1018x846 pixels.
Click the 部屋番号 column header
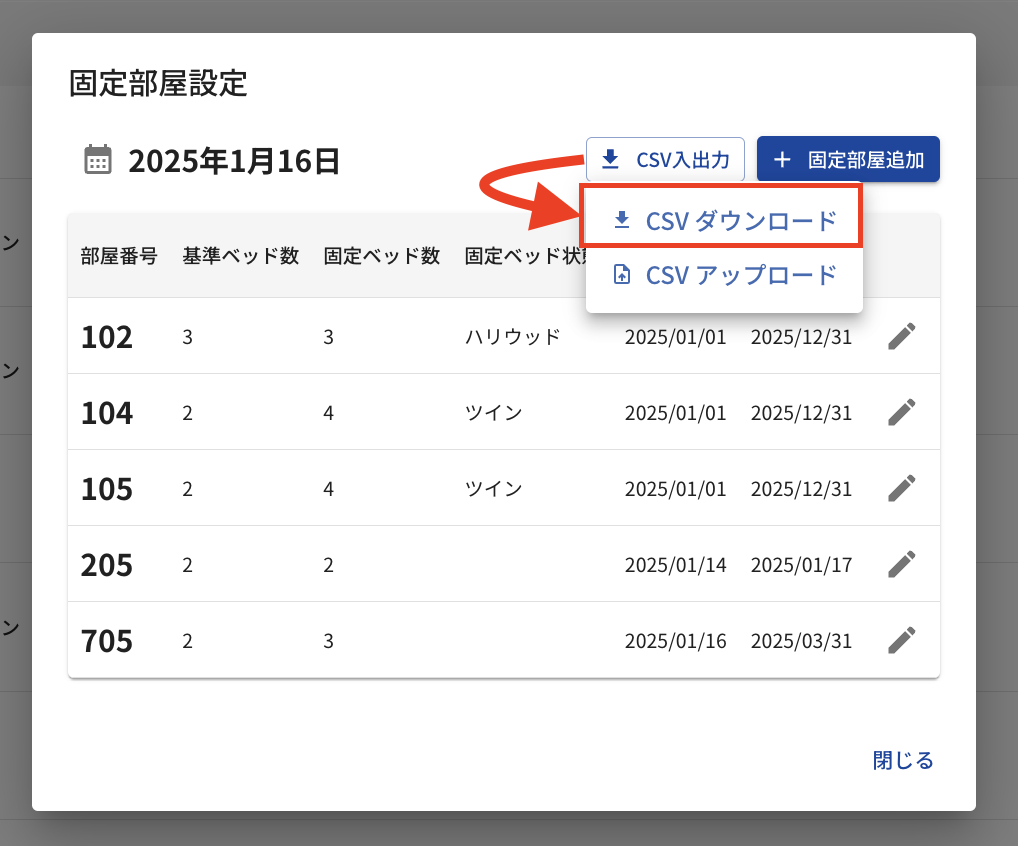pos(119,256)
